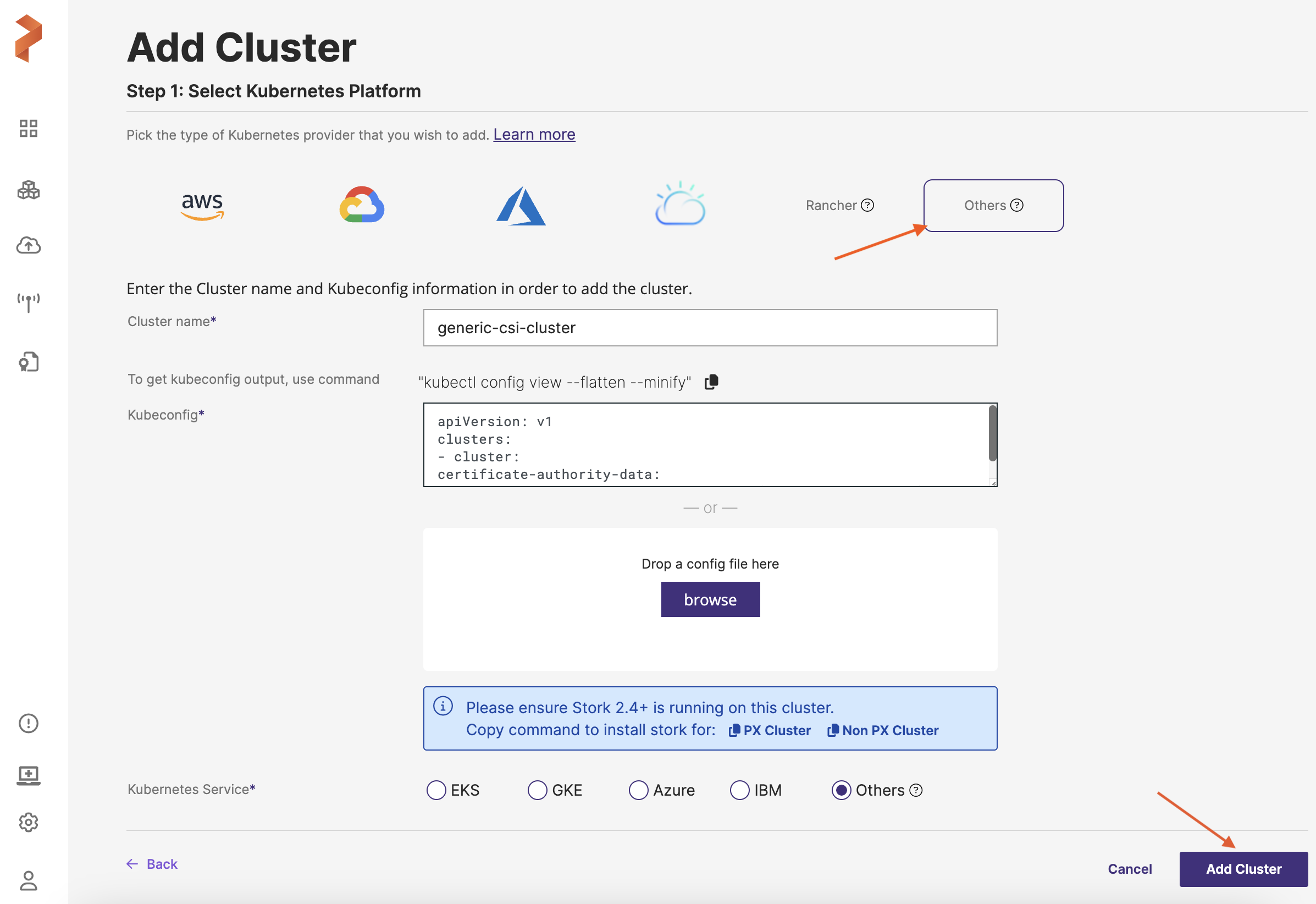This screenshot has width=1316, height=904.
Task: Pick the Azure platform logo
Action: point(521,206)
